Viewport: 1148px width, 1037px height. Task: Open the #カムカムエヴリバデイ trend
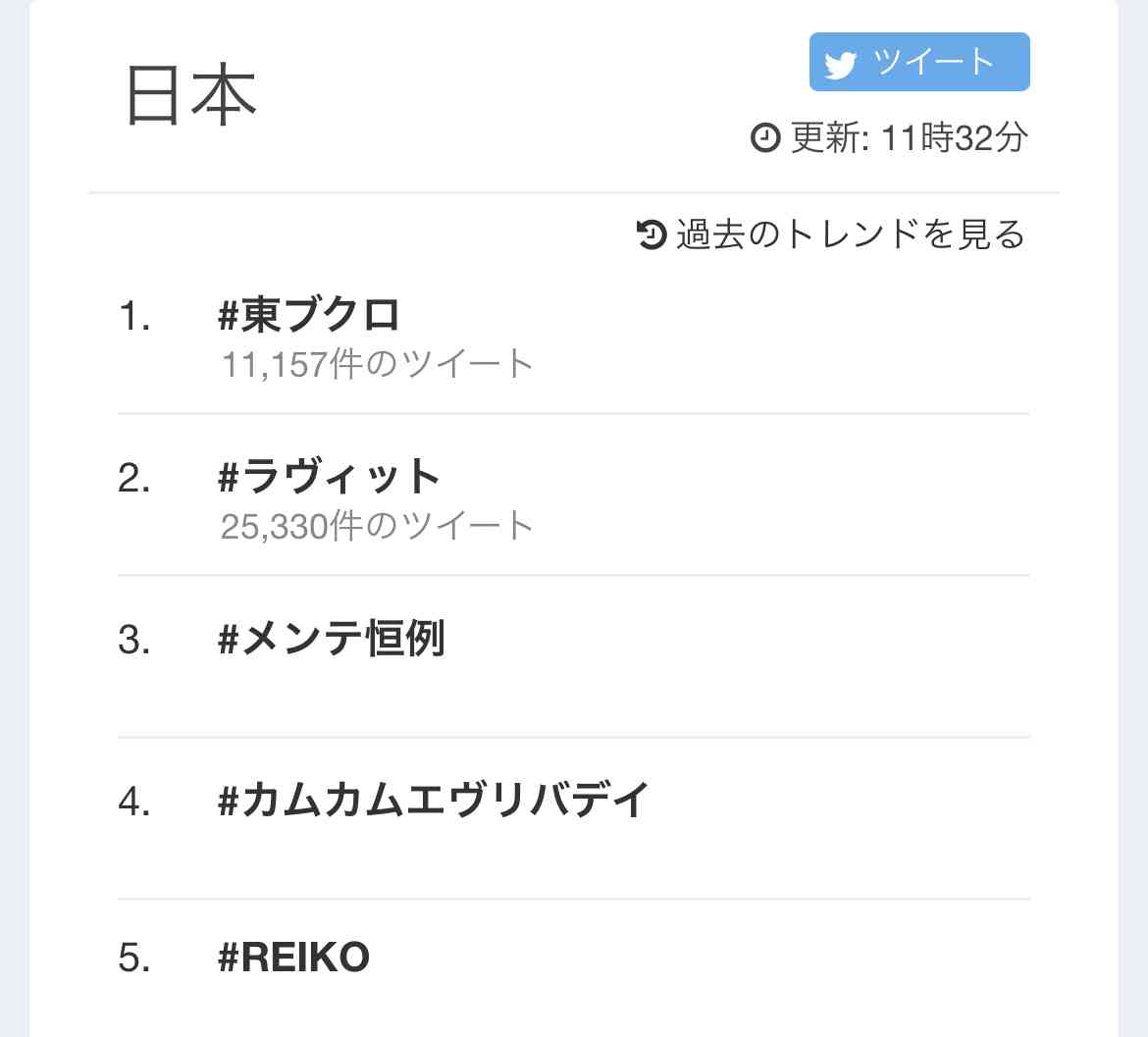[434, 800]
